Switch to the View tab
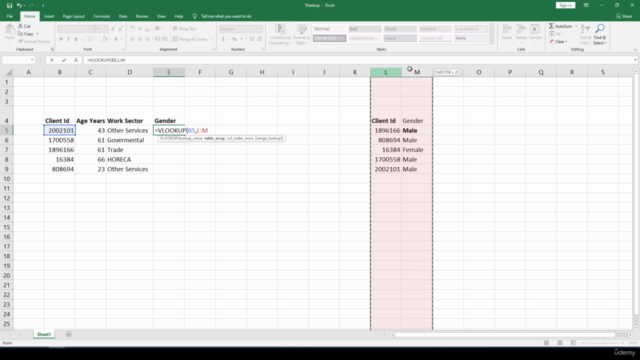Viewport: 640px width, 360px height. (x=161, y=16)
